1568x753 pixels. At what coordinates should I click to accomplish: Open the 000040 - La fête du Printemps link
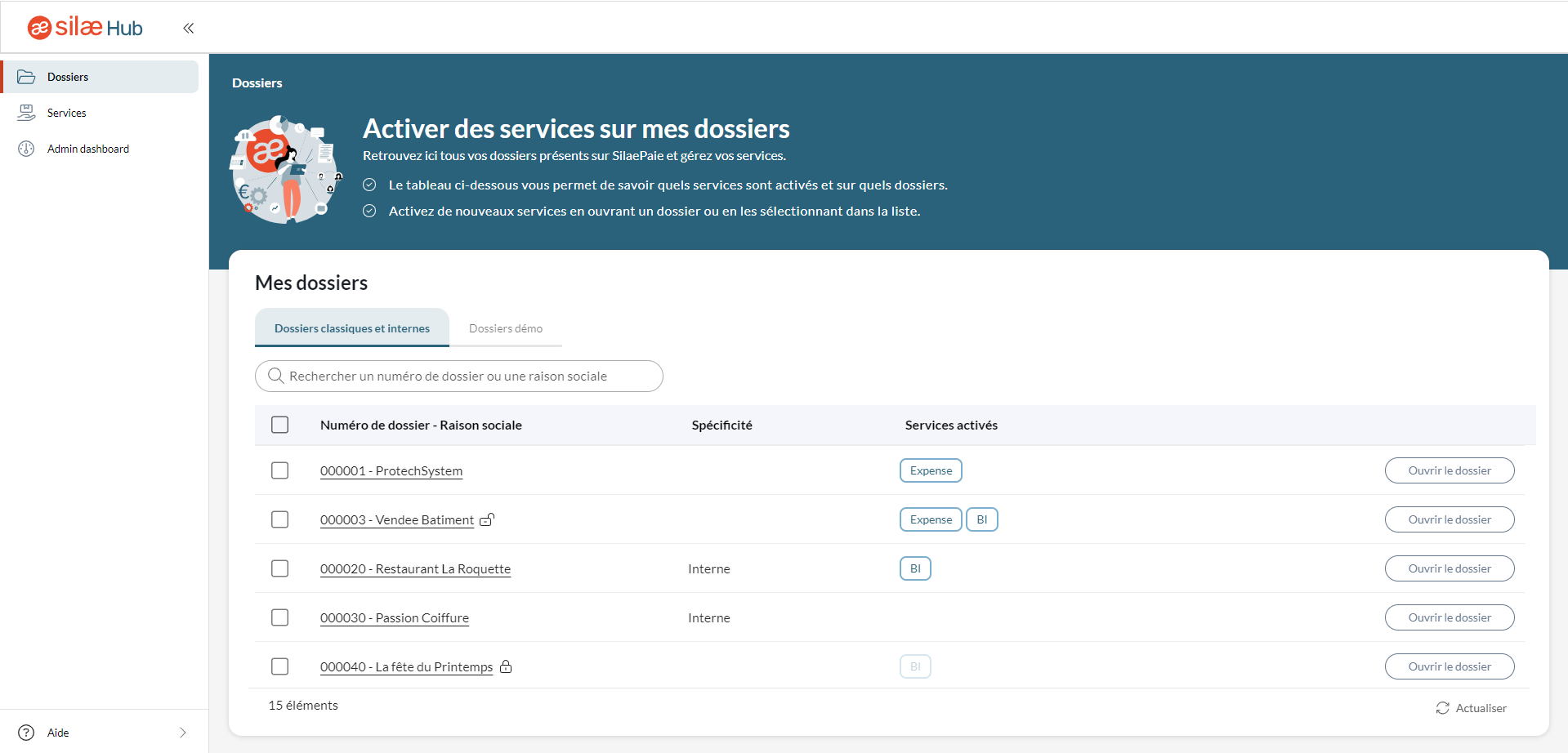click(407, 667)
